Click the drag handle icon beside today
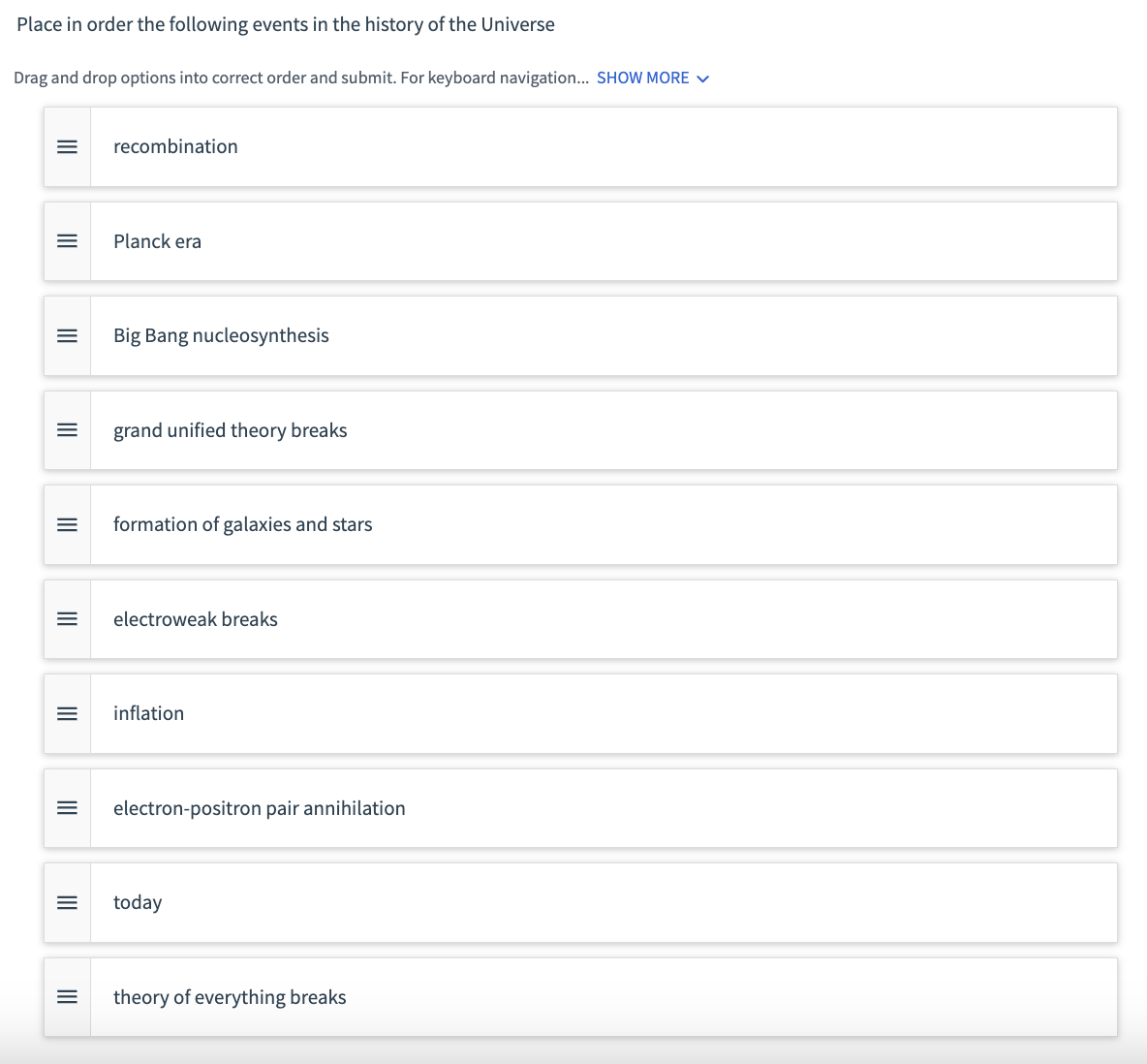 [x=67, y=903]
